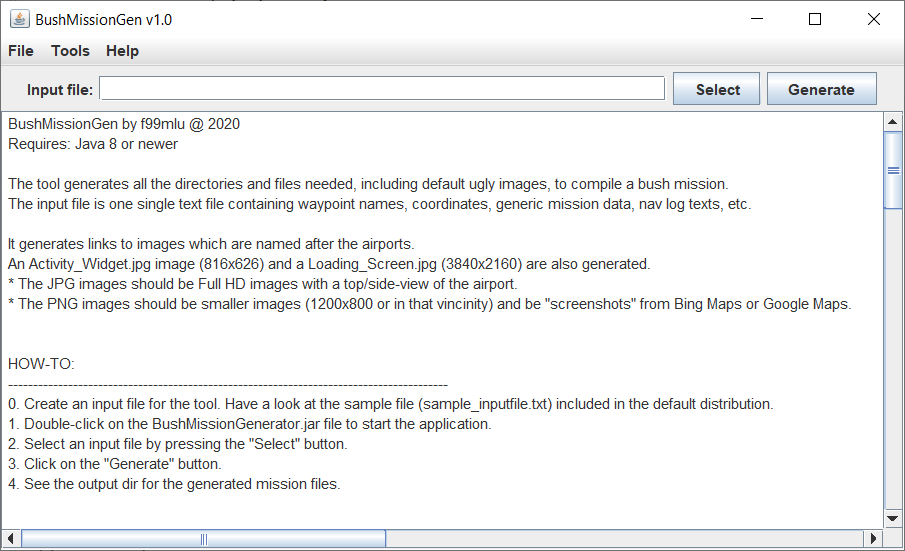Screen dimensions: 905x551
Task: Open the Tools menu
Action: click(70, 51)
